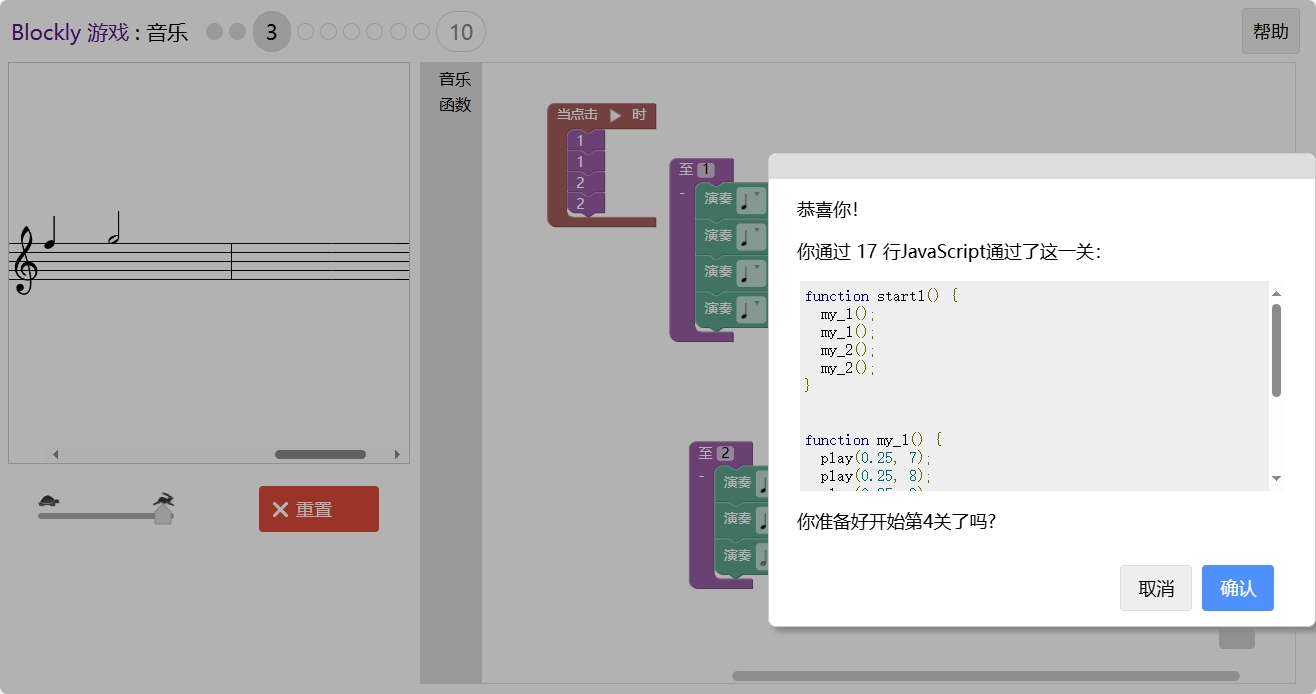Select the first '1' function call block
Viewport: 1316px width, 694px height.
pos(586,141)
